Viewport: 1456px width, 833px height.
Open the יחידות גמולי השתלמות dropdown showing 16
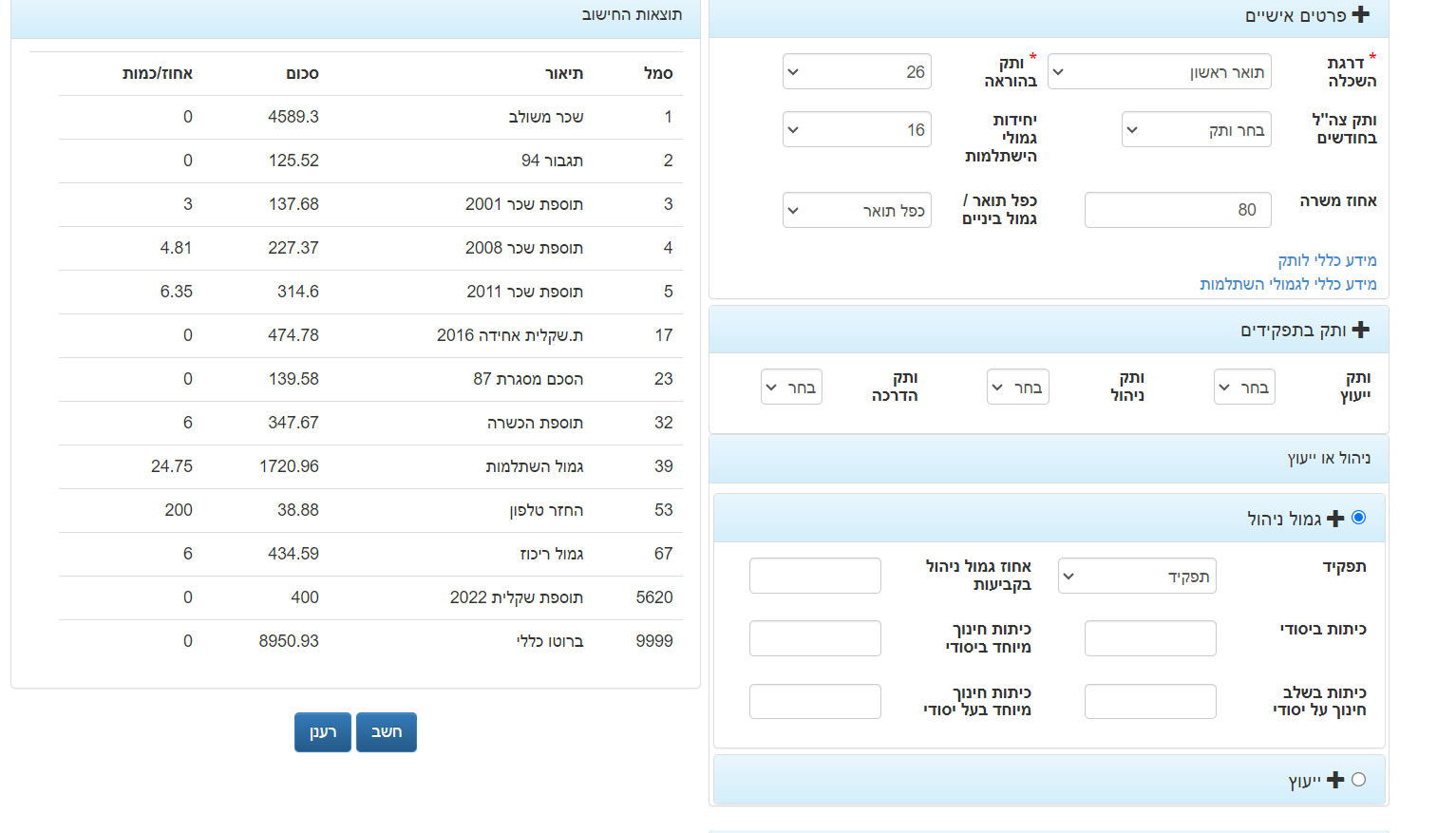click(857, 130)
